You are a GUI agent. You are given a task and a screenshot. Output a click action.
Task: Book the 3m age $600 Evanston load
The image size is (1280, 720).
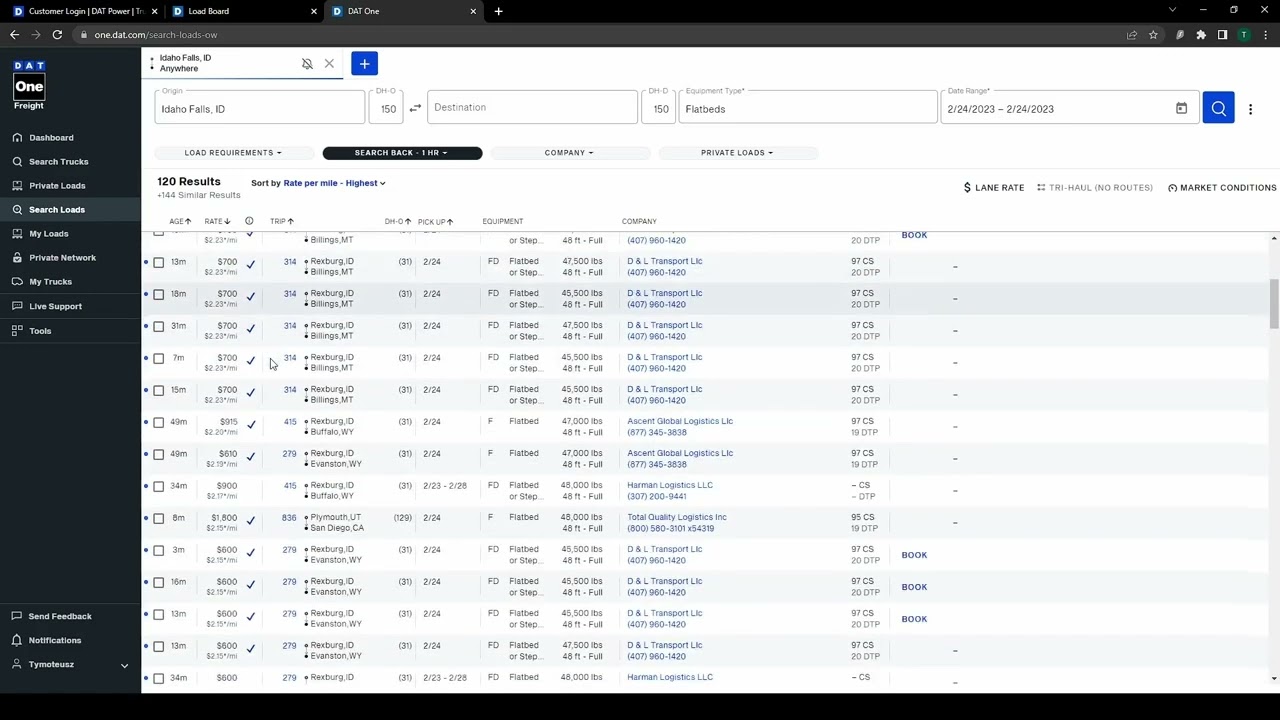click(914, 555)
